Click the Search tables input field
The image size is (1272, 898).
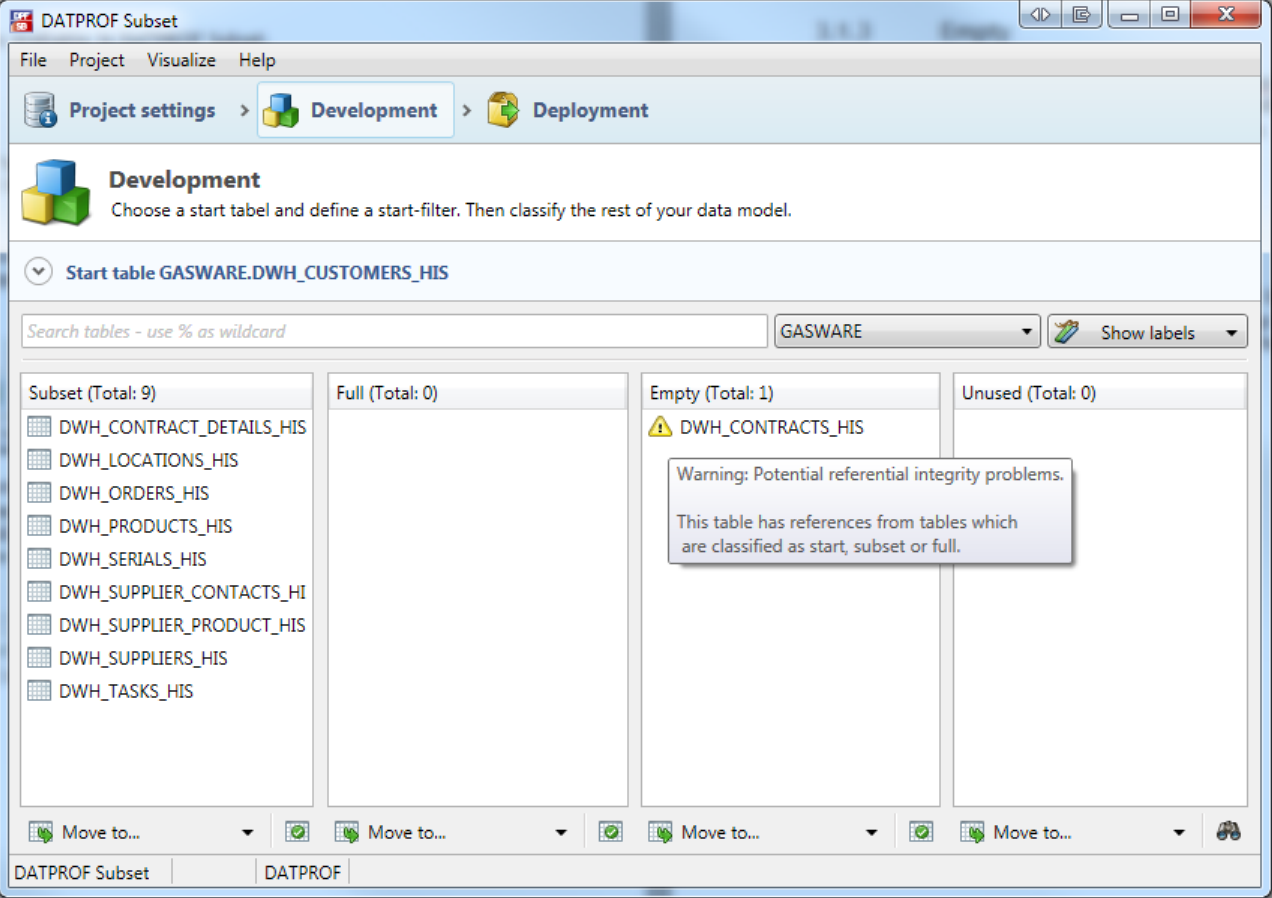coord(394,332)
